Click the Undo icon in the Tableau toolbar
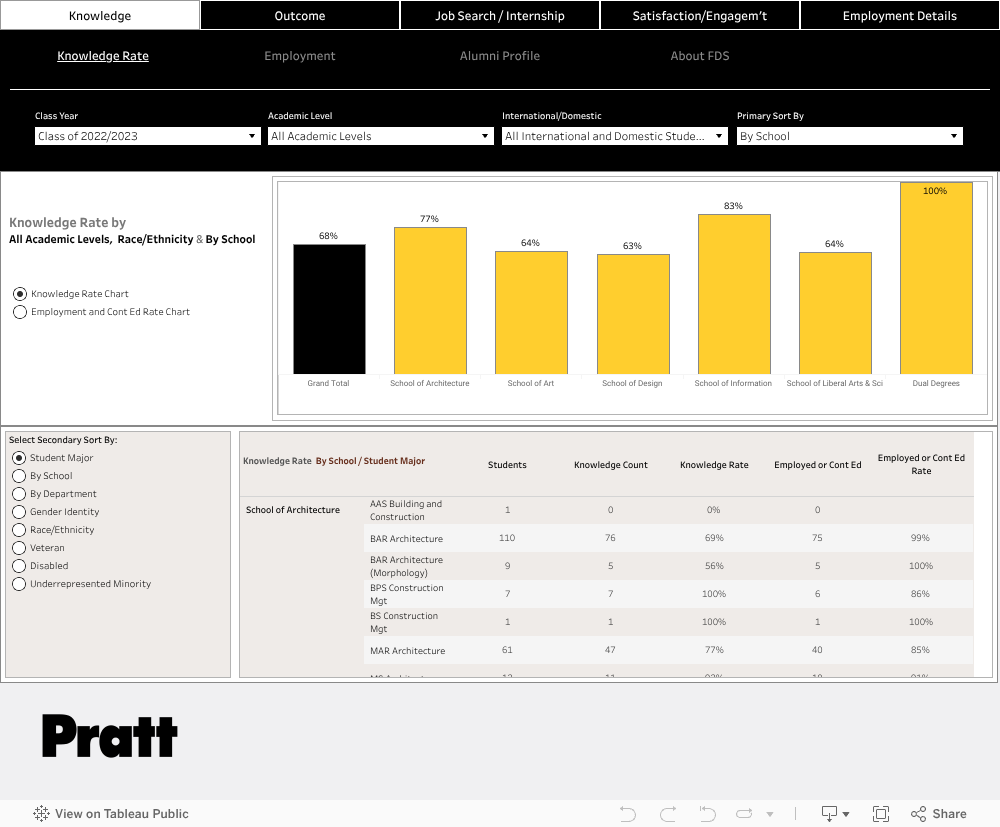The width and height of the screenshot is (1000, 827). coord(628,814)
